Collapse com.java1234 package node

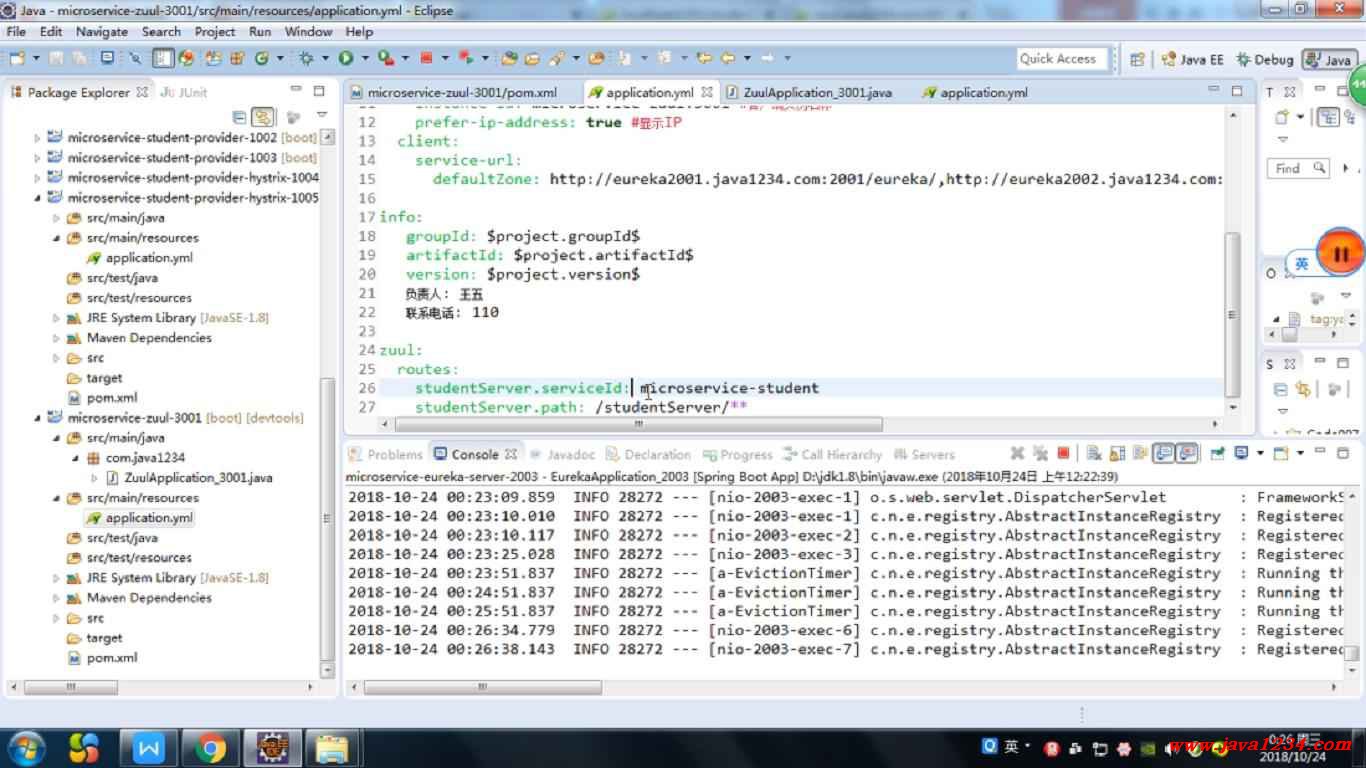(77, 458)
